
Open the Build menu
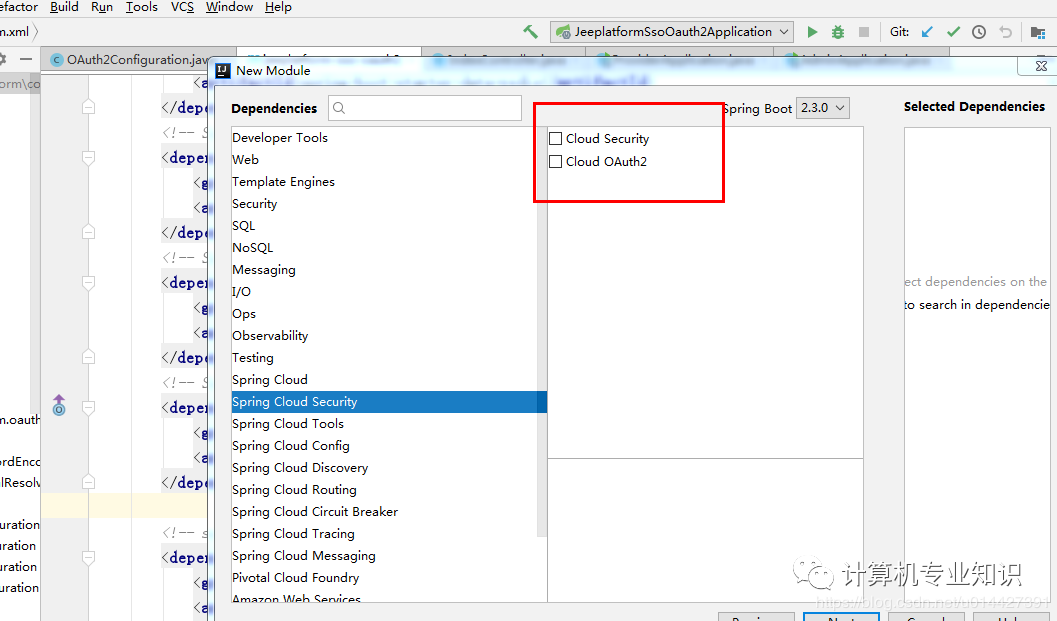pyautogui.click(x=64, y=7)
